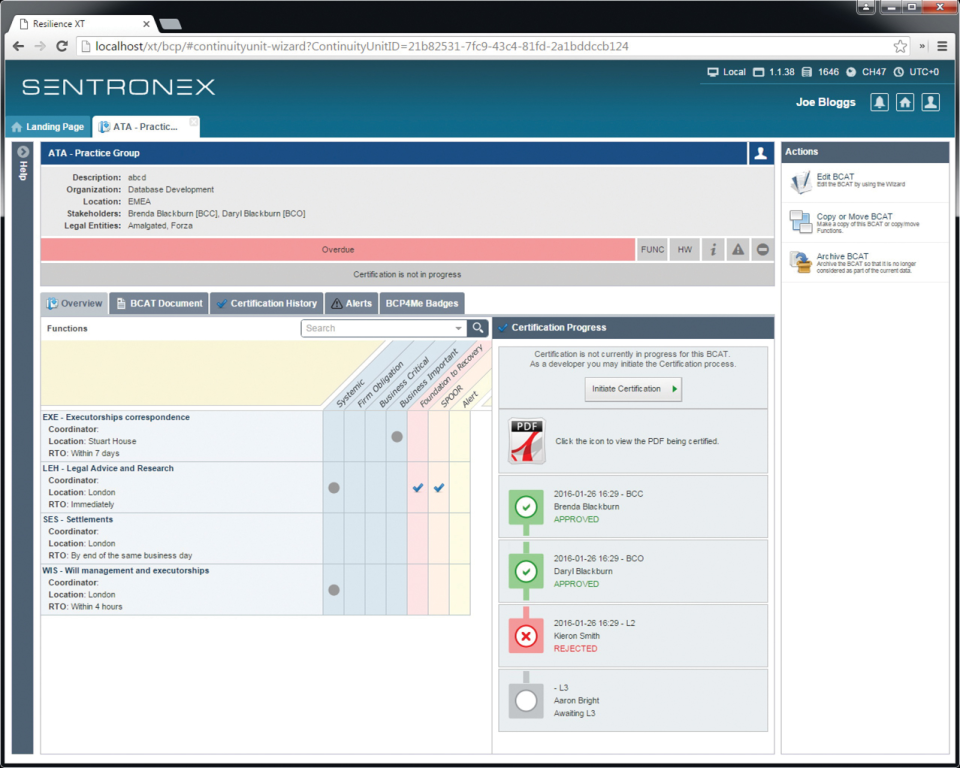Screen dimensions: 960x768
Task: Click Initiate Certification button
Action: click(633, 389)
